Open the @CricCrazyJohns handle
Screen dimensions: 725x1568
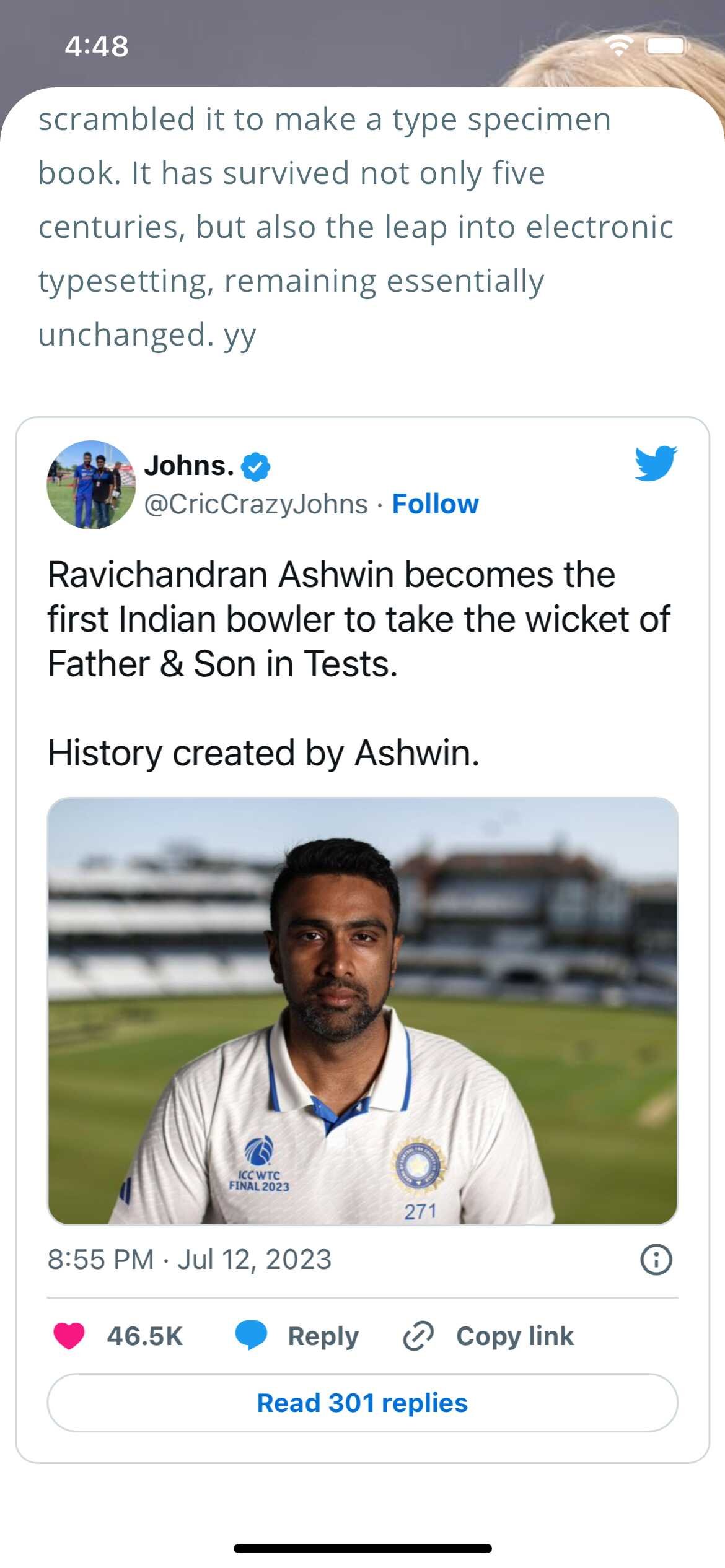click(x=256, y=504)
